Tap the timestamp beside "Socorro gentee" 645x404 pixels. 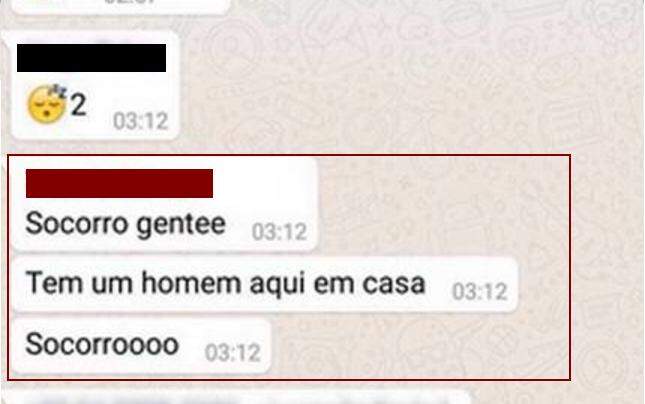[279, 232]
